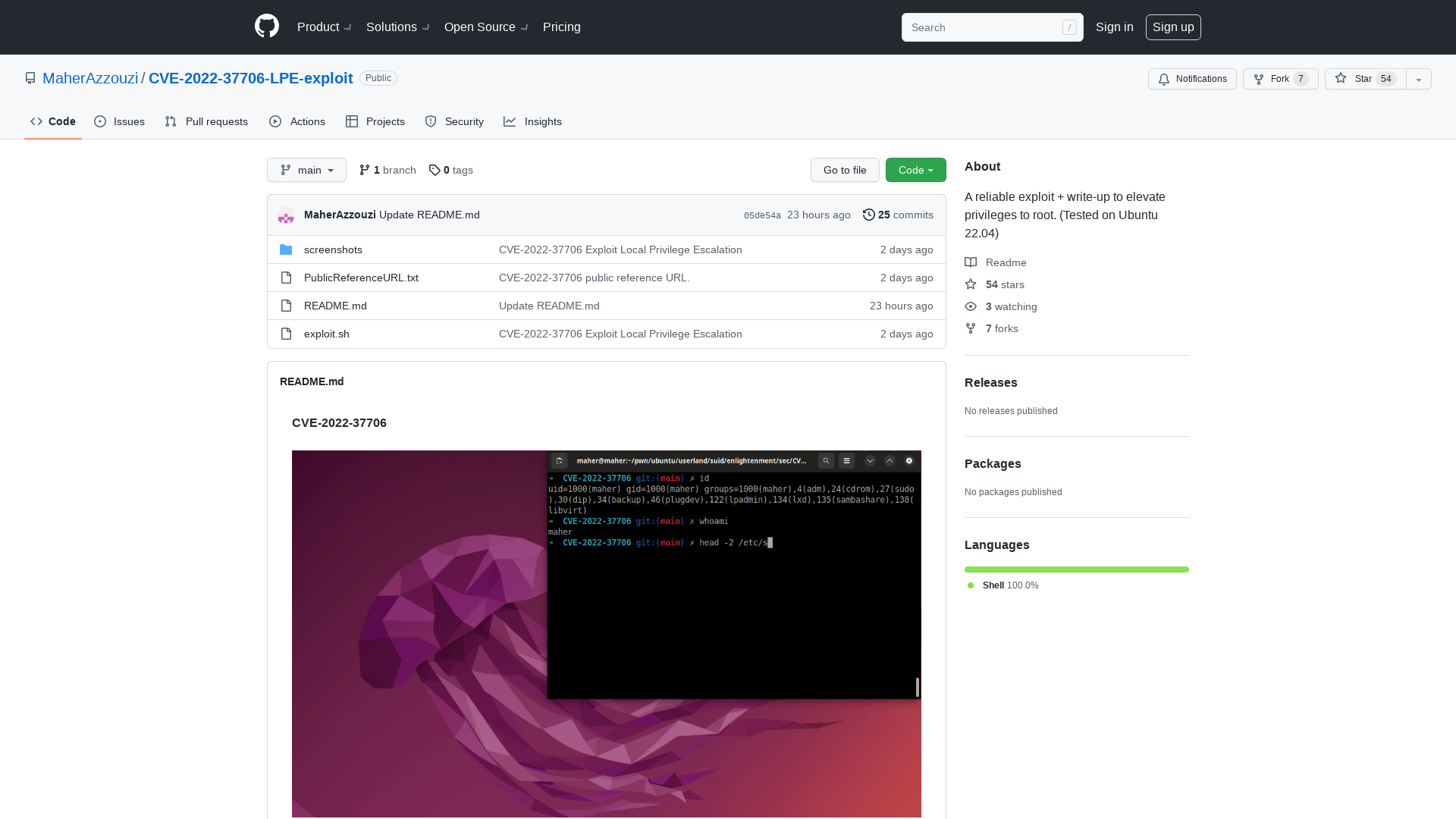Click the watching eye icon showing 3
The image size is (1456, 819).
pos(971,306)
